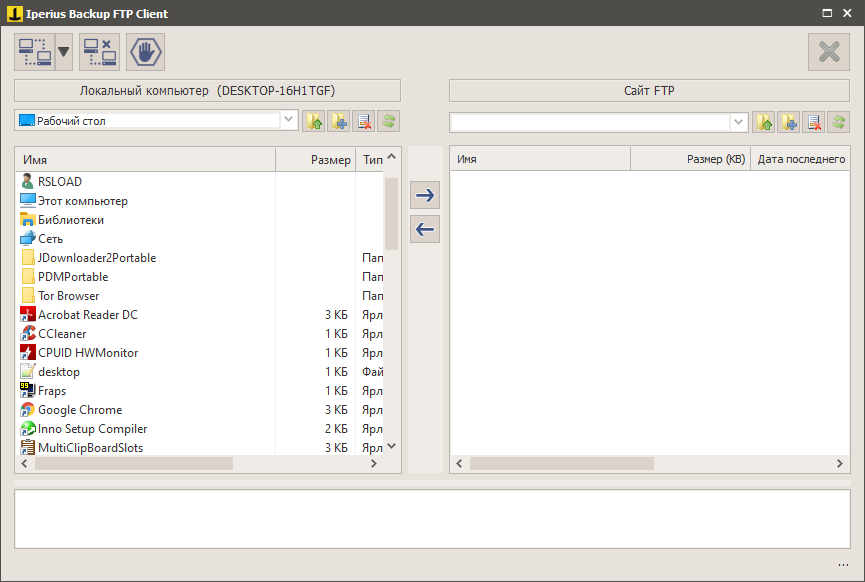Sort local list by Тип column
Screen dimensions: 865x582
click(x=370, y=160)
